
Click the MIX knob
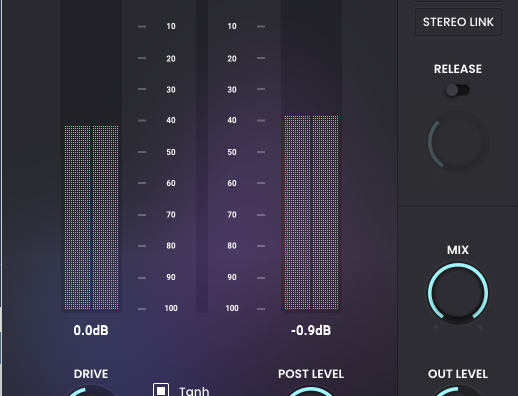tap(458, 293)
